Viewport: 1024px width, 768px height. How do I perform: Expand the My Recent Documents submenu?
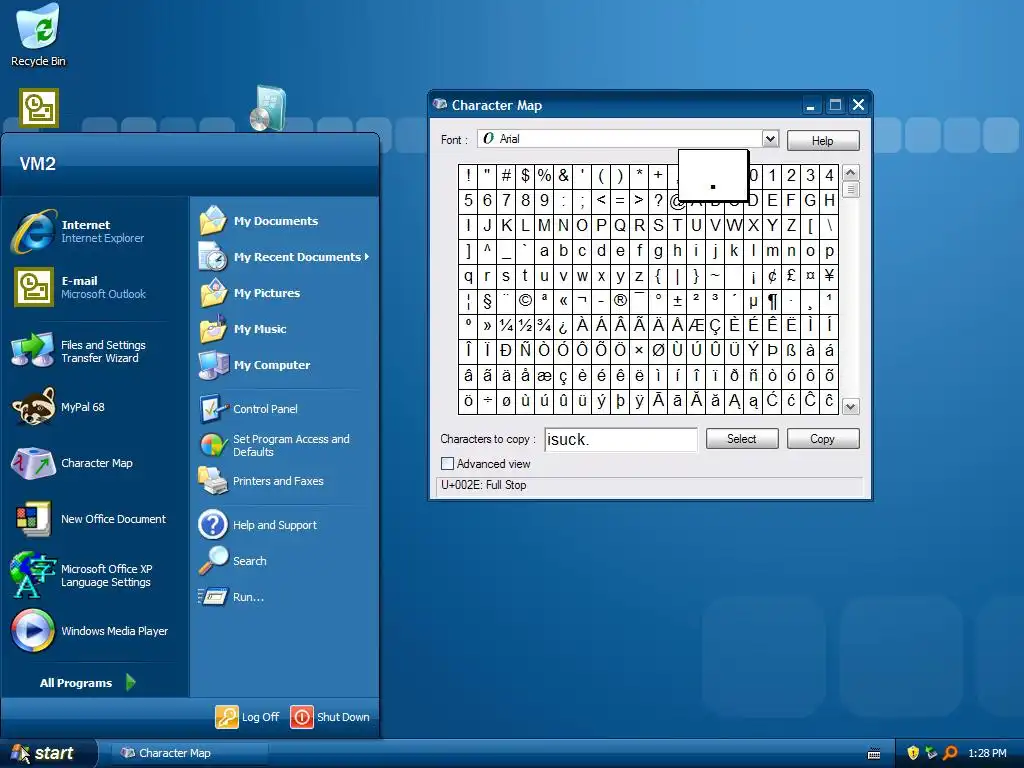pyautogui.click(x=285, y=257)
